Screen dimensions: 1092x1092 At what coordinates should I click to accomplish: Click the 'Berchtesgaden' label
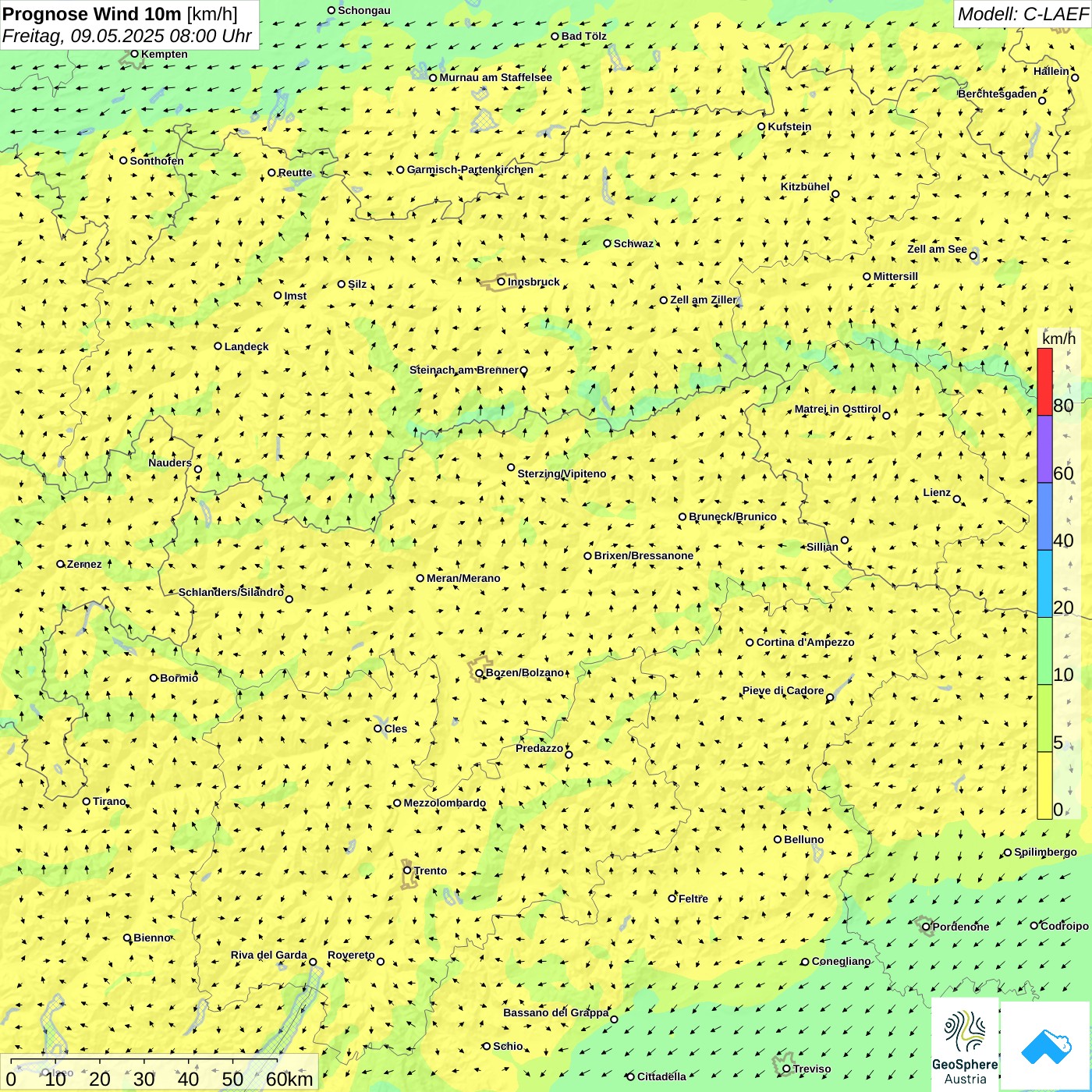point(998,94)
